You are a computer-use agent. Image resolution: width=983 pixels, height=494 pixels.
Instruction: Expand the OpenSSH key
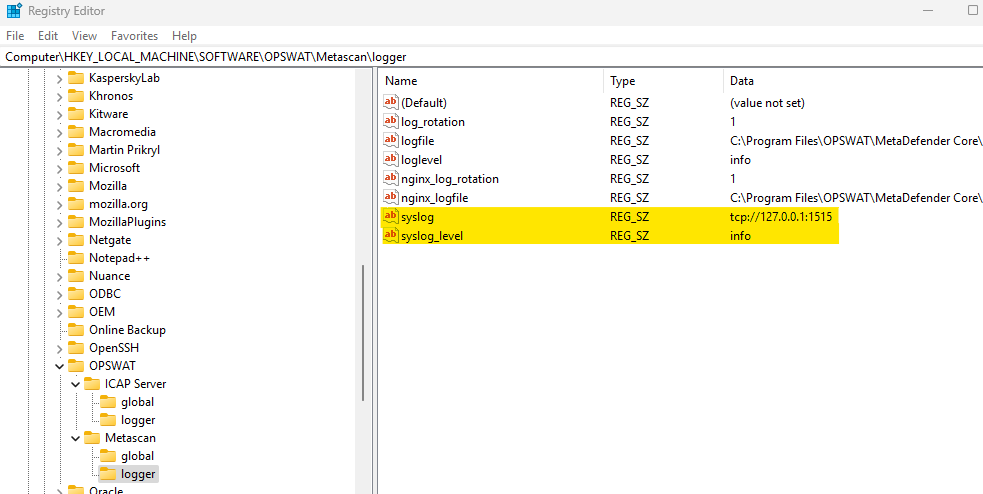pyautogui.click(x=60, y=348)
